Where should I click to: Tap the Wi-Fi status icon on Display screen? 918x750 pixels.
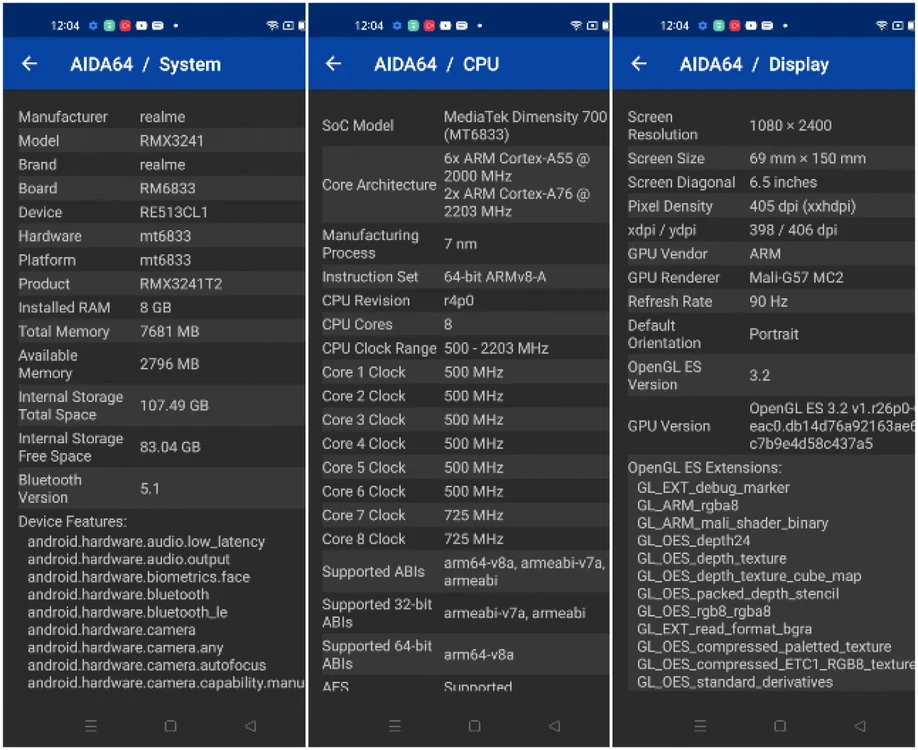pyautogui.click(x=882, y=25)
